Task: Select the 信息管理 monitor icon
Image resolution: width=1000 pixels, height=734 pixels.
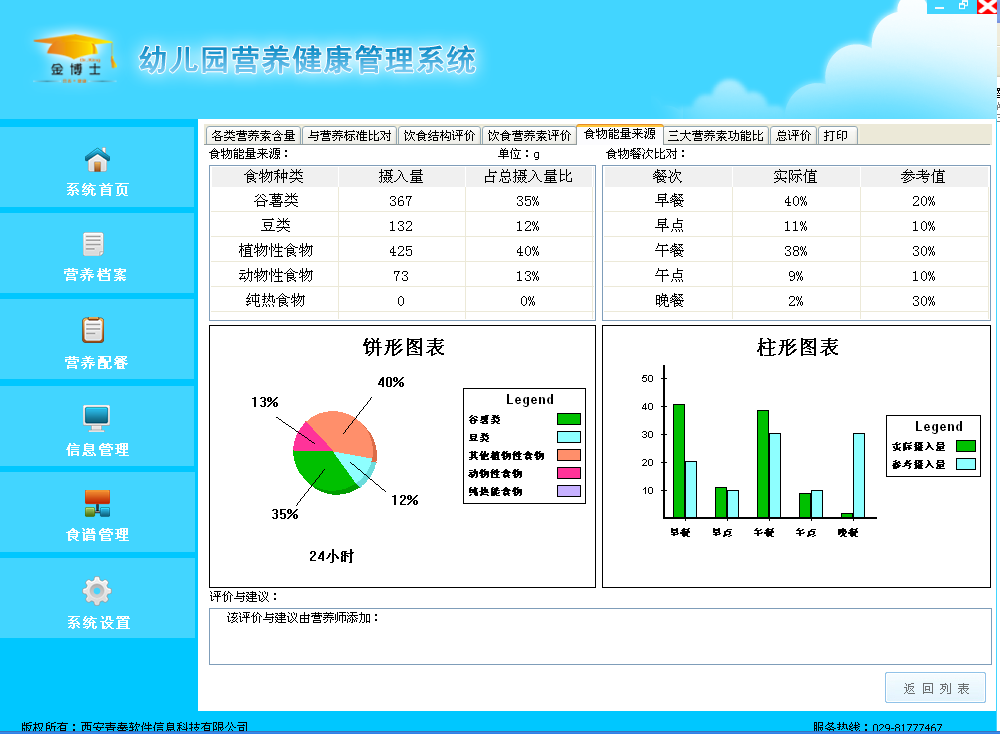Action: 97,417
